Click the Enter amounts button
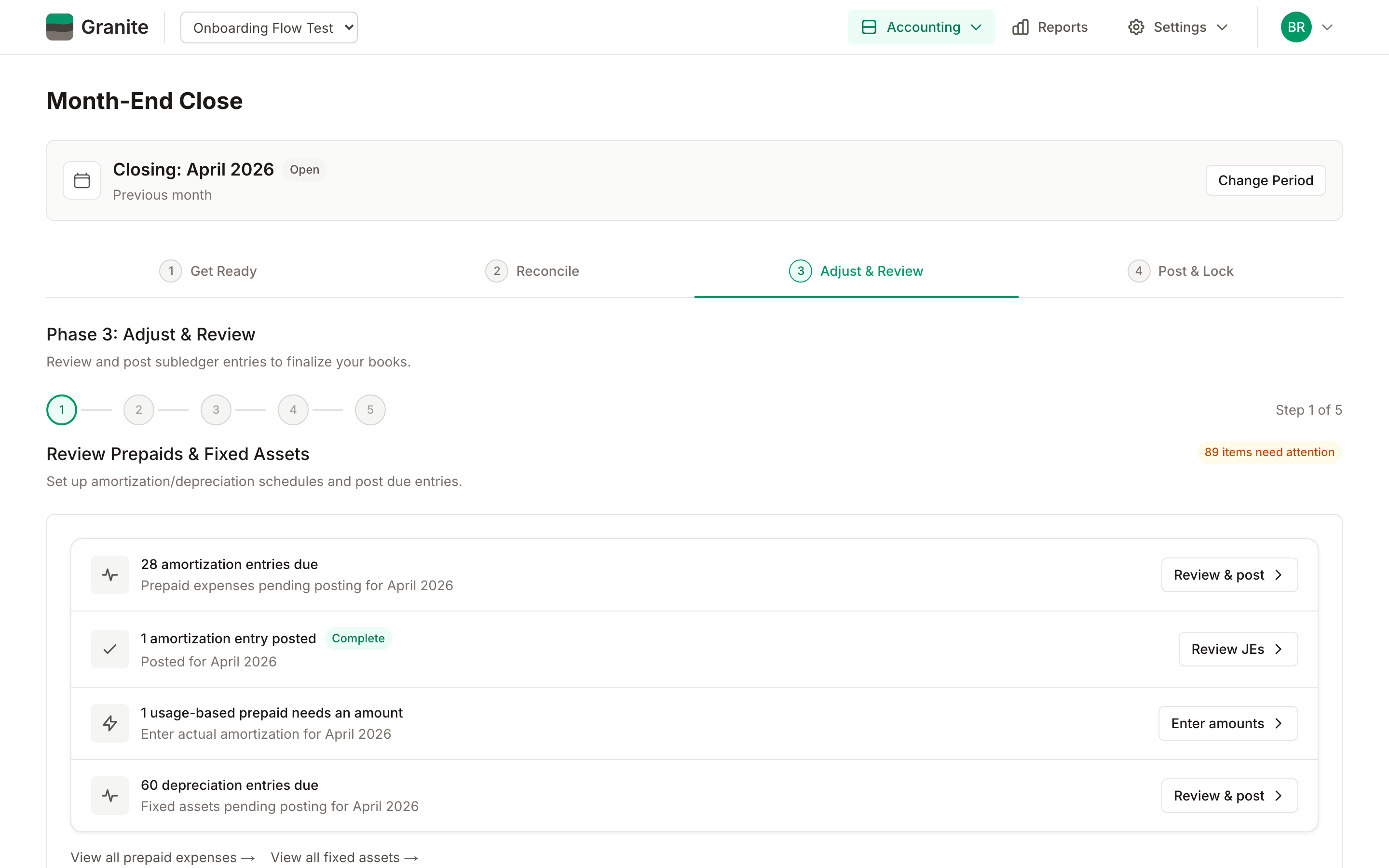Viewport: 1389px width, 868px height. (1228, 723)
